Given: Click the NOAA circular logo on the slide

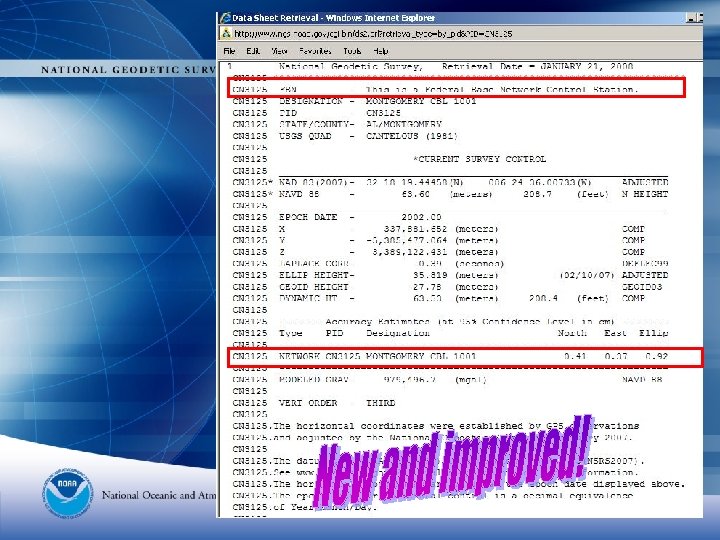Looking at the screenshot, I should tap(68, 494).
